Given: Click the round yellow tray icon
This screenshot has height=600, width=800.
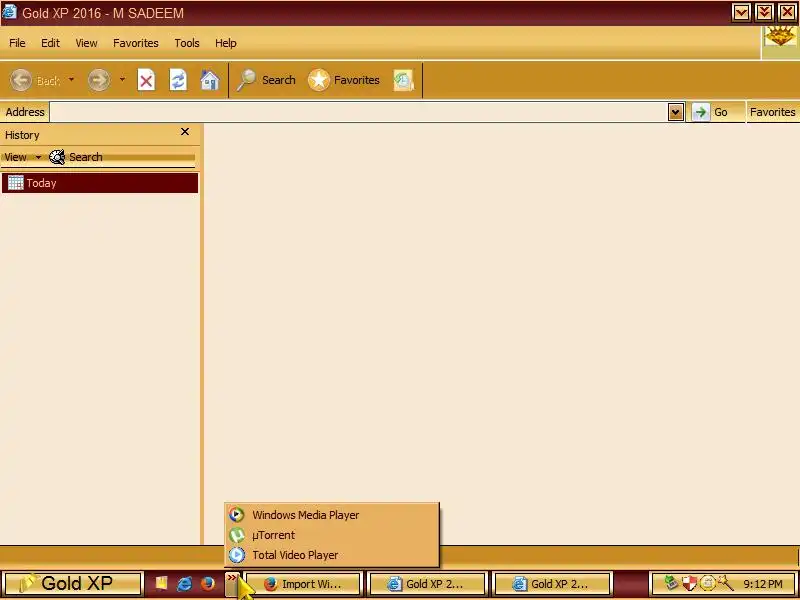Looking at the screenshot, I should pos(707,583).
